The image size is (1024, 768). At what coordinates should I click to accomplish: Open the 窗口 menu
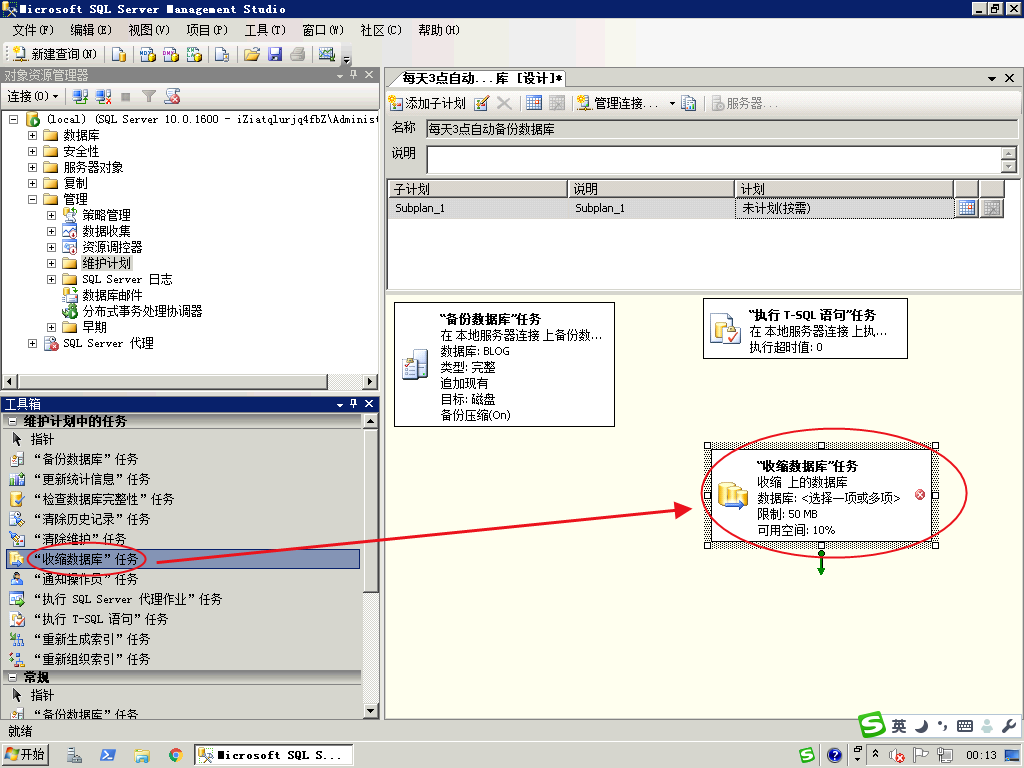[x=323, y=30]
